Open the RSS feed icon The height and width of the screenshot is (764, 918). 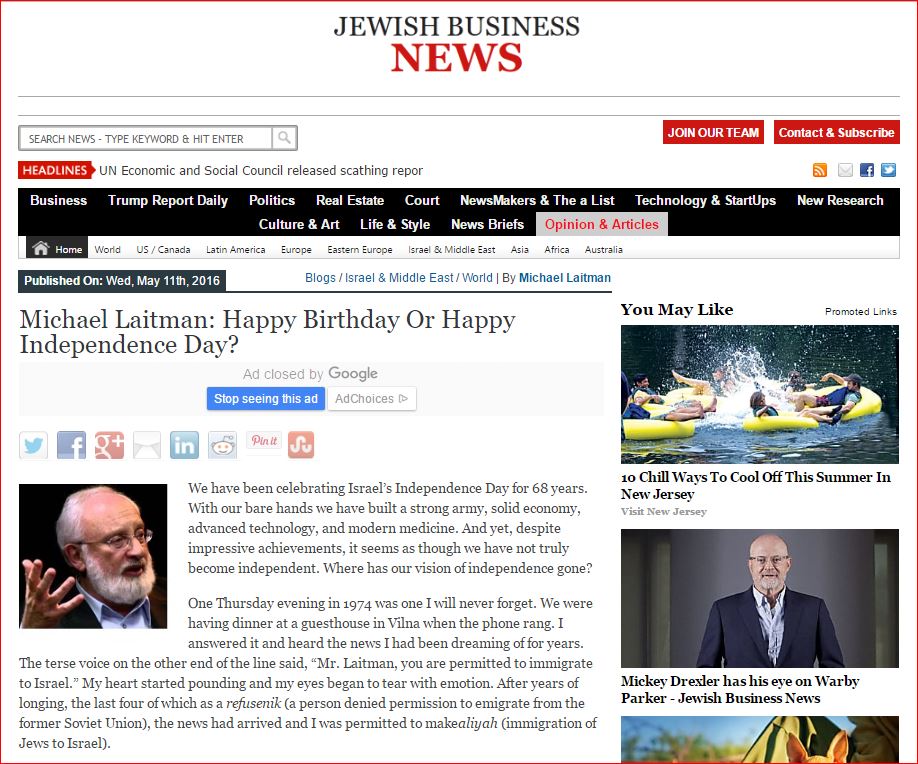click(820, 170)
